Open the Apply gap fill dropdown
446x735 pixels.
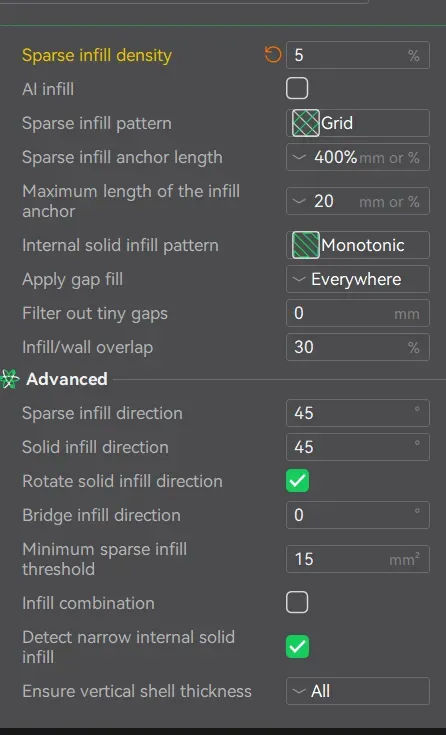358,279
